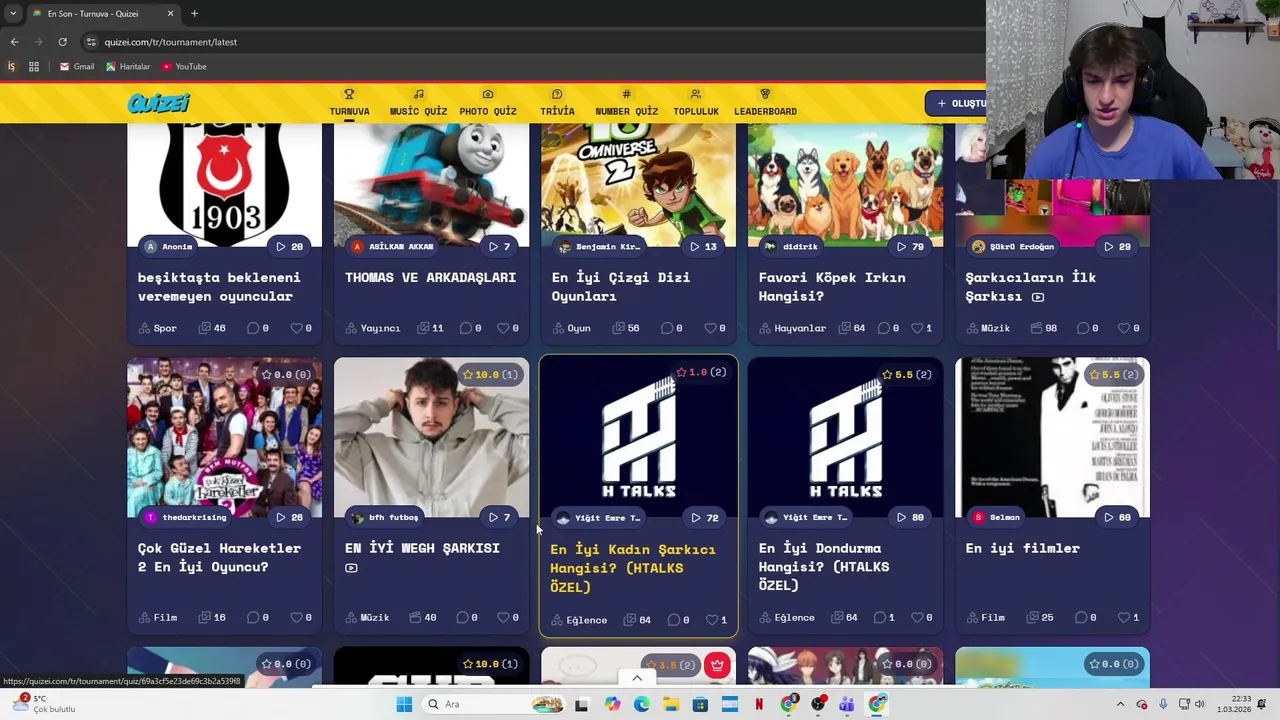Open author Selman profile
This screenshot has width=1280, height=720.
coord(997,517)
